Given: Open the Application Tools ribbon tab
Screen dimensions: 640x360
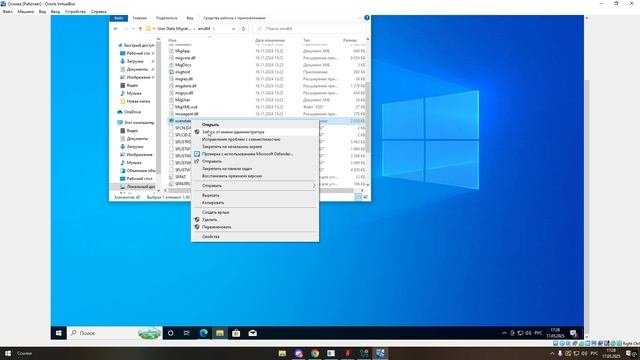Looking at the screenshot, I should 234,18.
